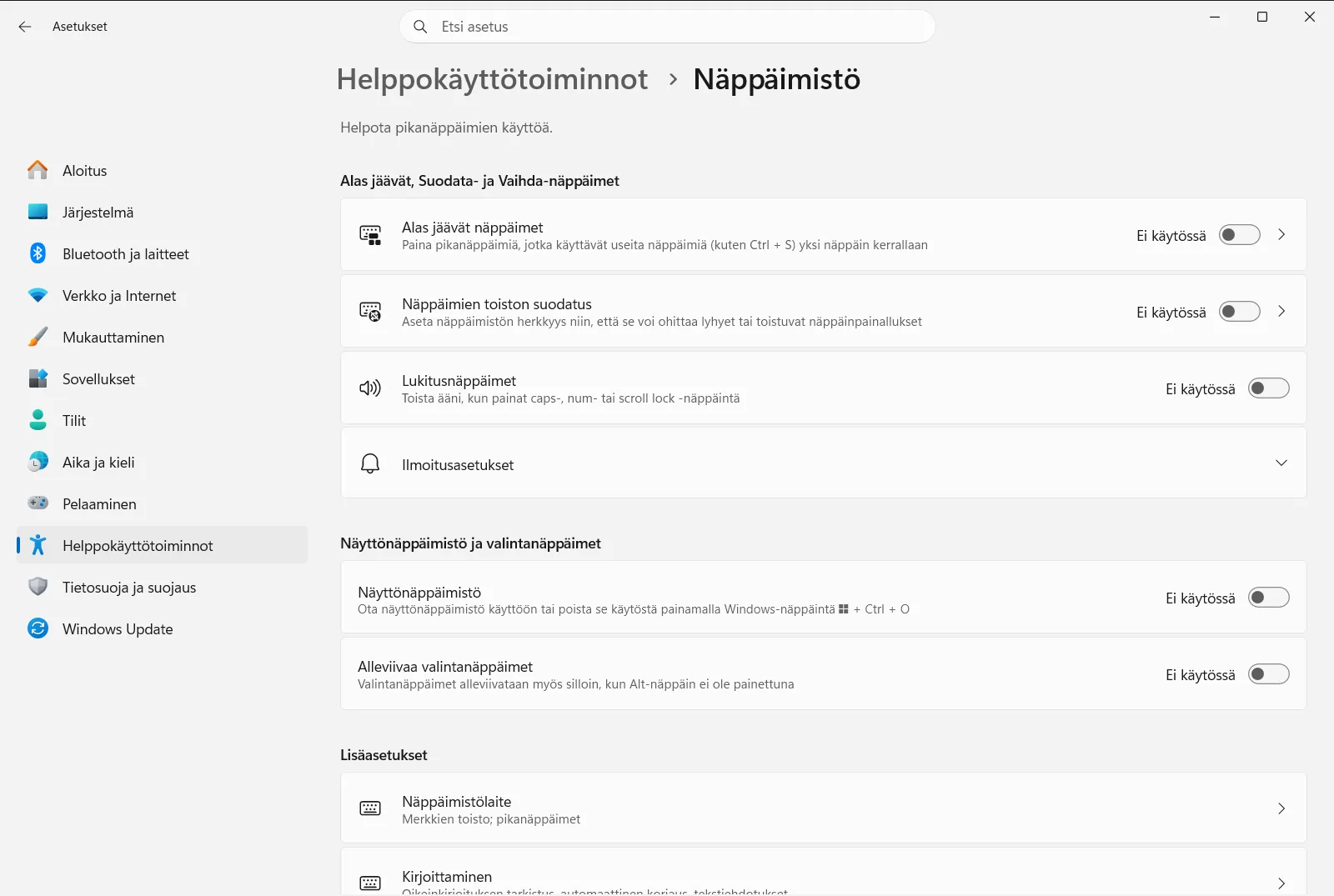Click the Näppäimien toiston suodatus keyboard icon
Viewport: 1334px width, 896px height.
[370, 312]
